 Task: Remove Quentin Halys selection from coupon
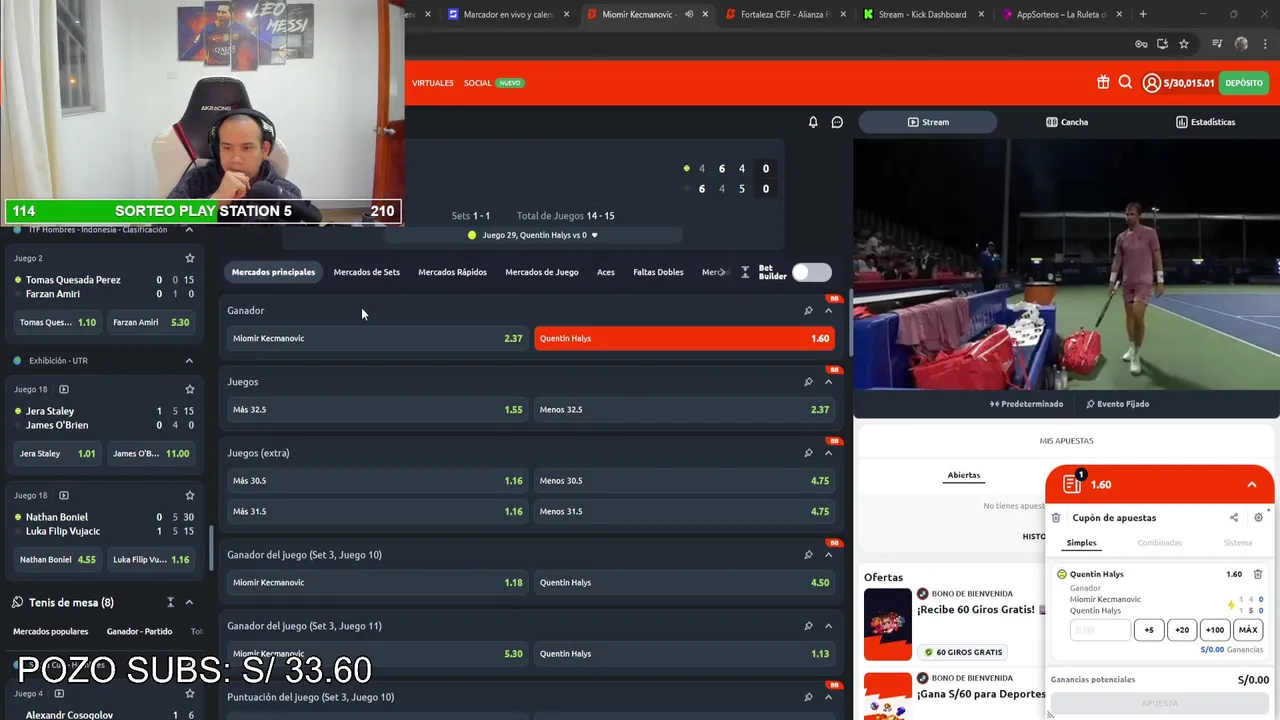(x=1258, y=574)
